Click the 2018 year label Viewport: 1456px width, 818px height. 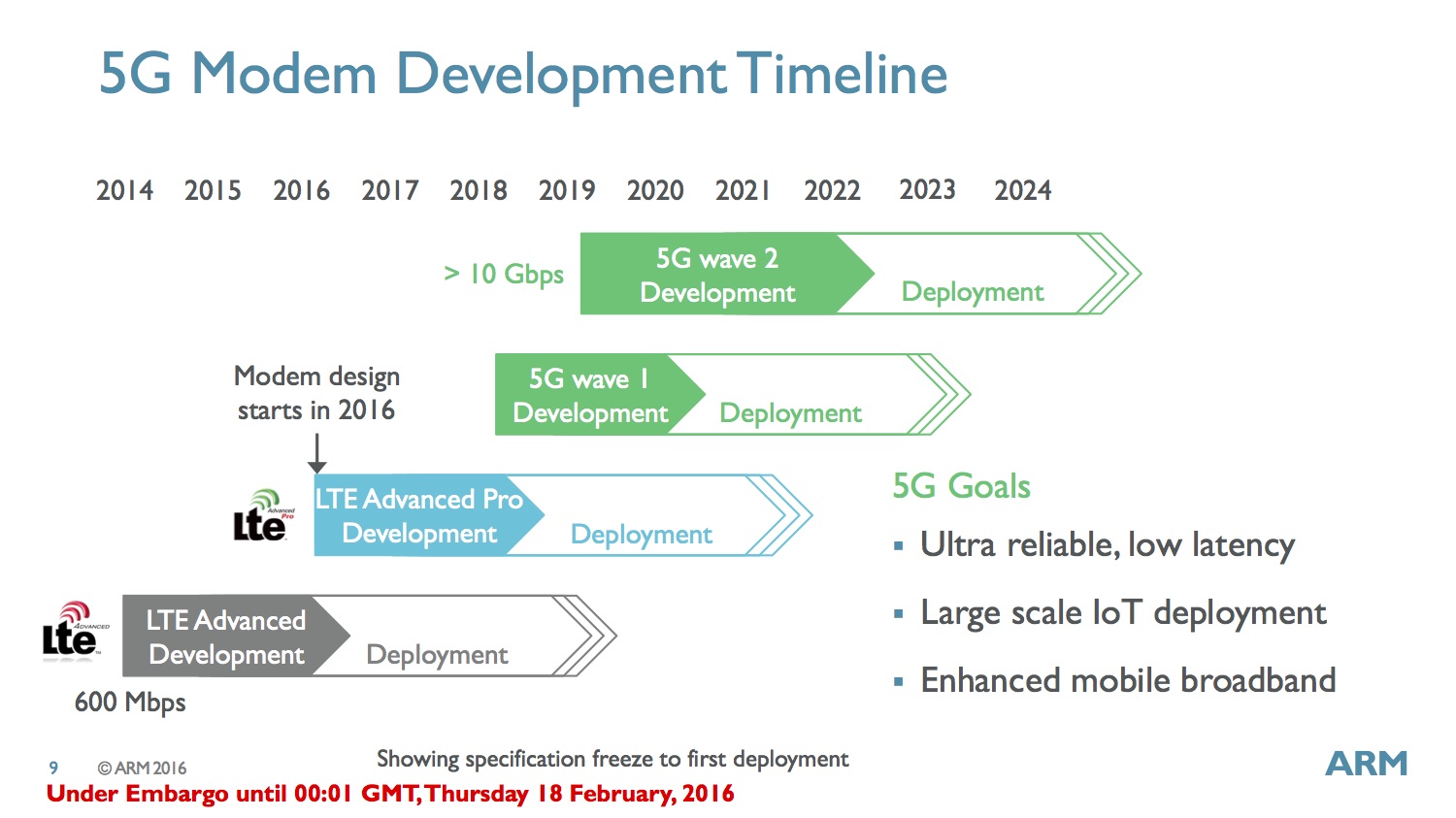(479, 190)
